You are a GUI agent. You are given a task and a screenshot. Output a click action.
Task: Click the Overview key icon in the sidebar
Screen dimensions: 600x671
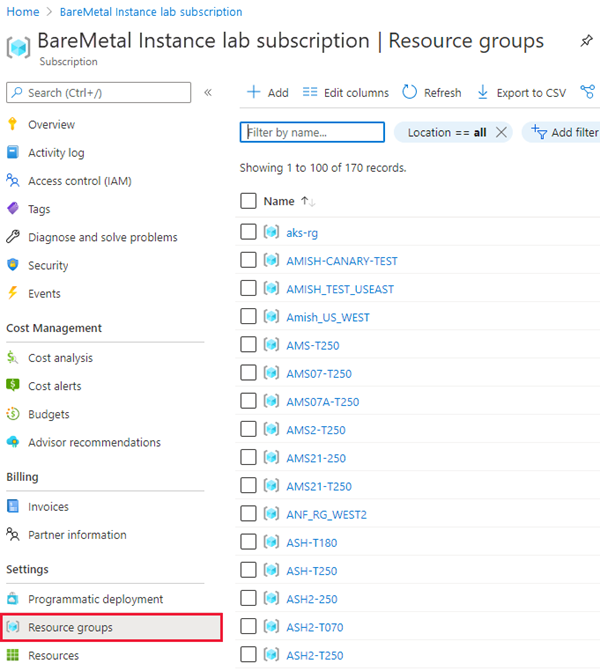(x=12, y=124)
